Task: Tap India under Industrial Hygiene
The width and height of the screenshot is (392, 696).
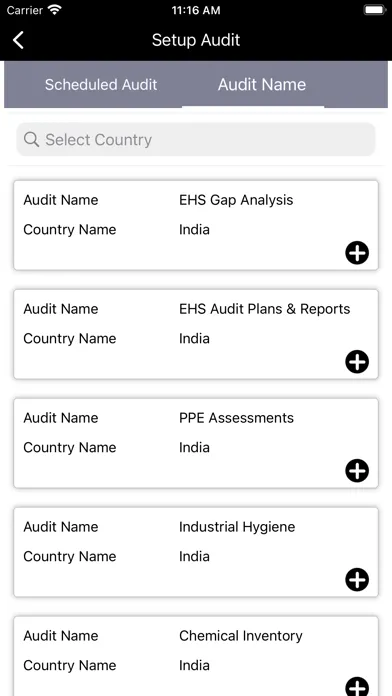Action: click(x=194, y=556)
